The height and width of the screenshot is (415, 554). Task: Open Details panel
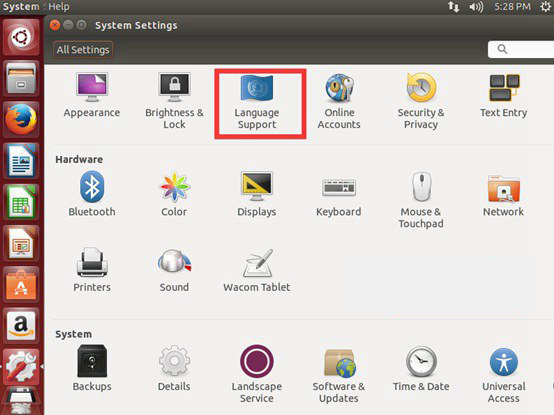pyautogui.click(x=174, y=368)
